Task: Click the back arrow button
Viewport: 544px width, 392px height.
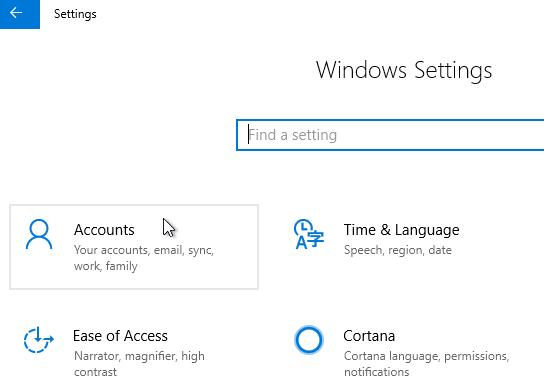Action: pyautogui.click(x=20, y=14)
